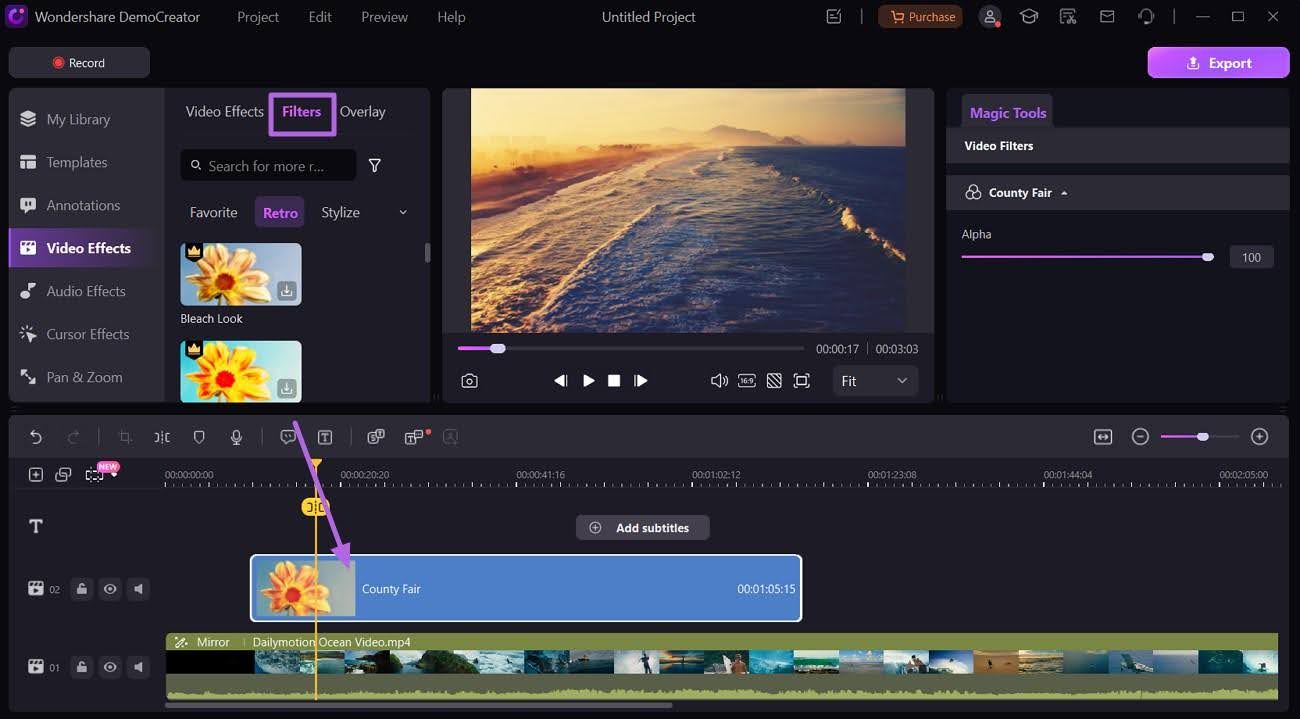This screenshot has height=719, width=1300.
Task: Toggle lock on track 01
Action: (82, 667)
